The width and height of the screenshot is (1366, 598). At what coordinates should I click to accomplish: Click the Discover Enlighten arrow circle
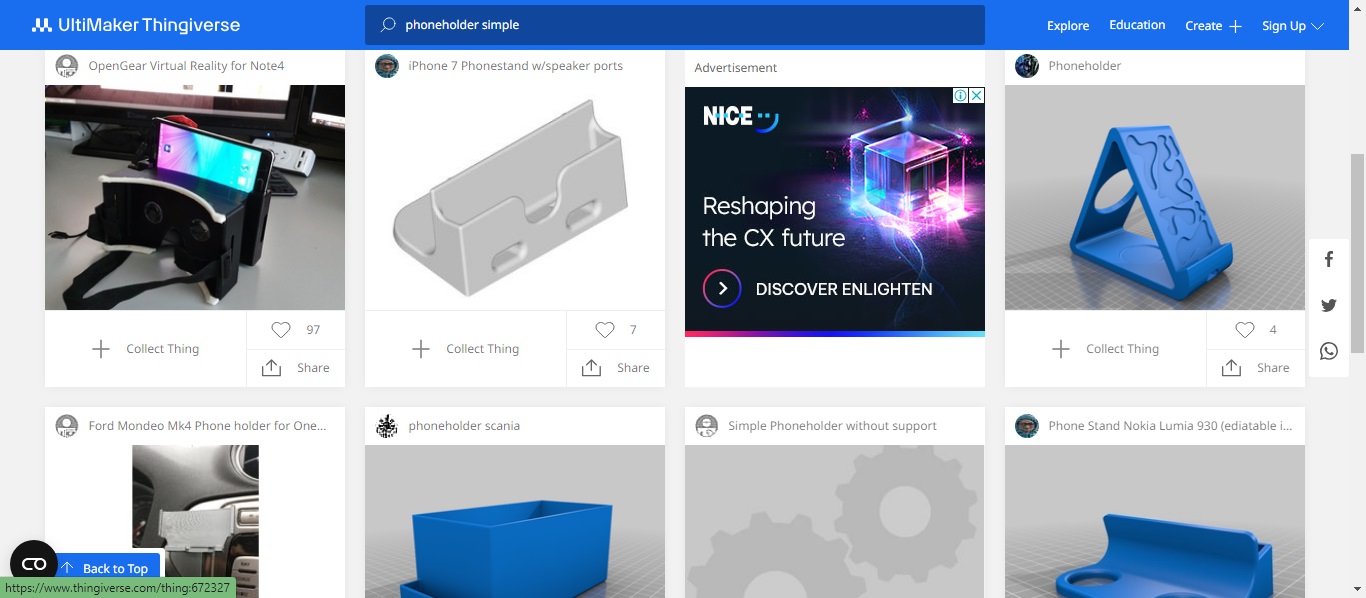pyautogui.click(x=722, y=289)
